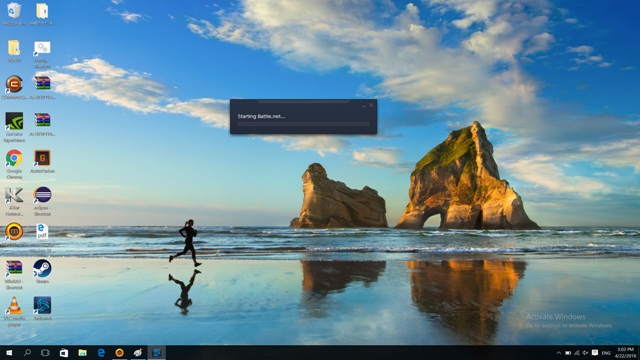
Task: Open the orange M circular desktop shortcut
Action: [14, 231]
